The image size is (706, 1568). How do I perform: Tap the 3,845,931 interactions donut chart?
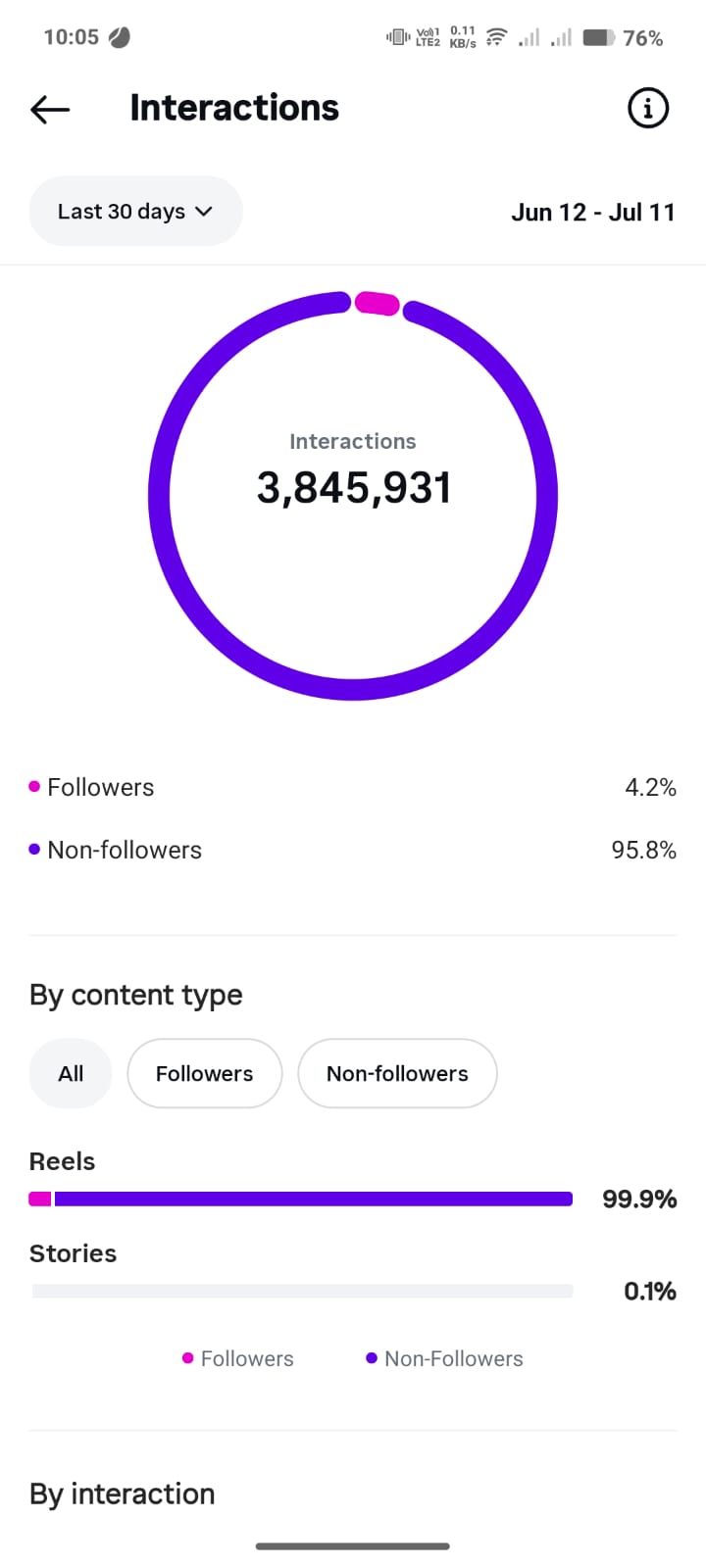pos(353,495)
